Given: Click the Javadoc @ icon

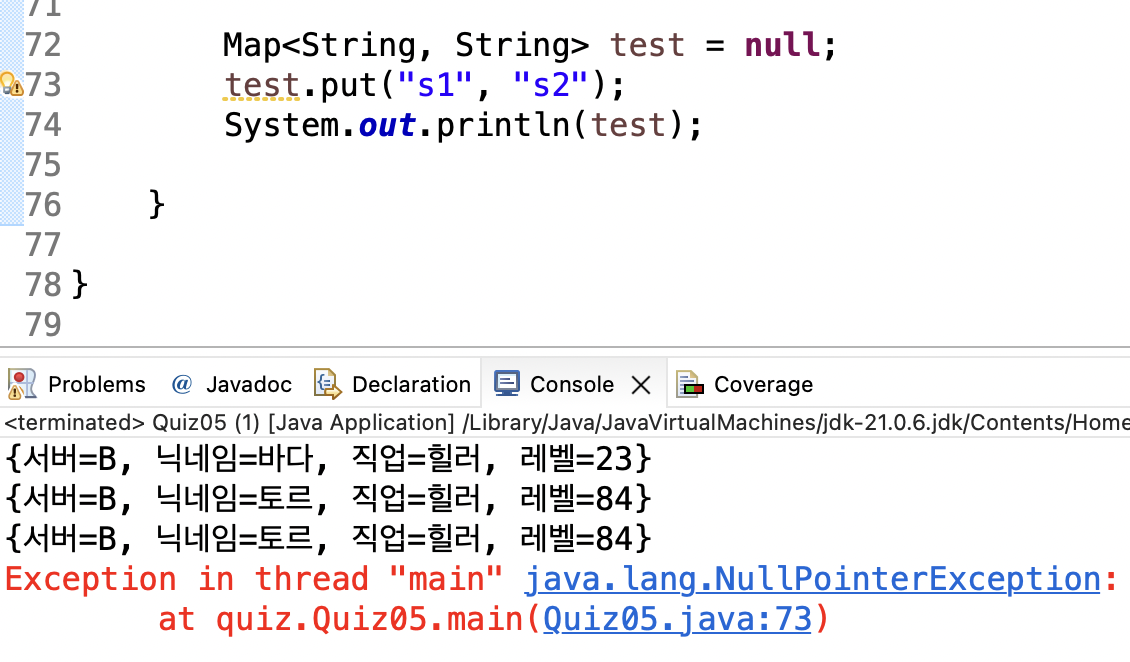Looking at the screenshot, I should [181, 384].
